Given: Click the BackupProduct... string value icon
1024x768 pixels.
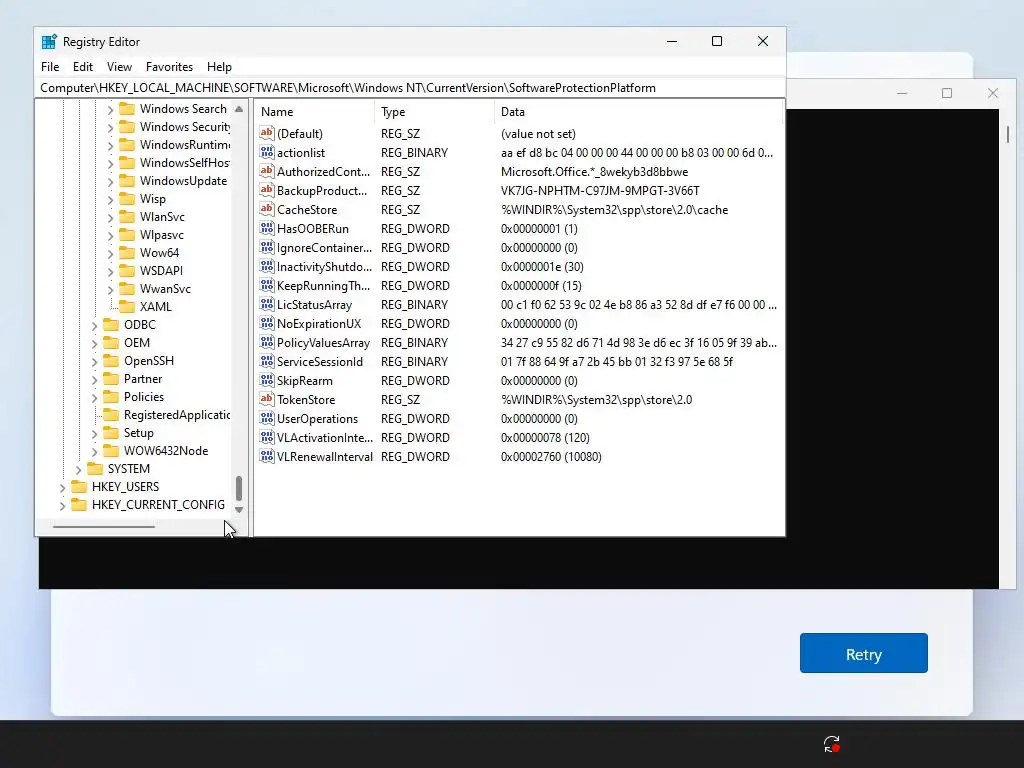Looking at the screenshot, I should click(266, 190).
